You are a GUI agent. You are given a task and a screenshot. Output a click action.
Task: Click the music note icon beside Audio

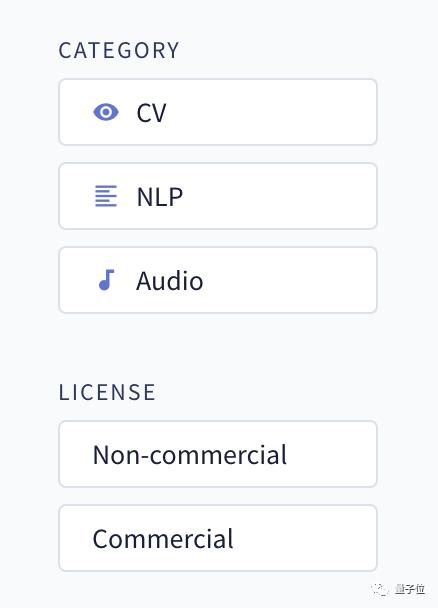pos(107,280)
